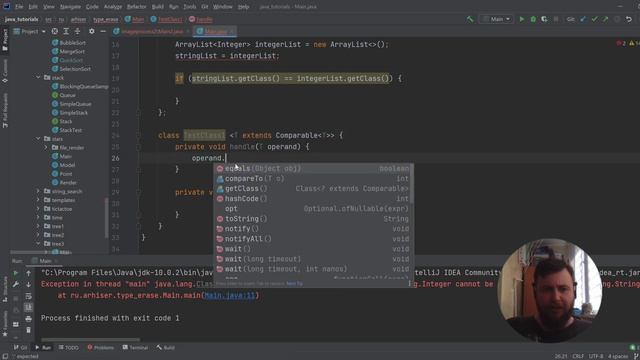The image size is (640, 360).
Task: Expand the time folder in tree
Action: click(x=38, y=218)
